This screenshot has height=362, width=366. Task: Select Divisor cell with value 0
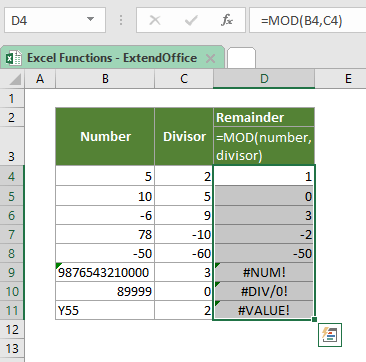tap(184, 291)
